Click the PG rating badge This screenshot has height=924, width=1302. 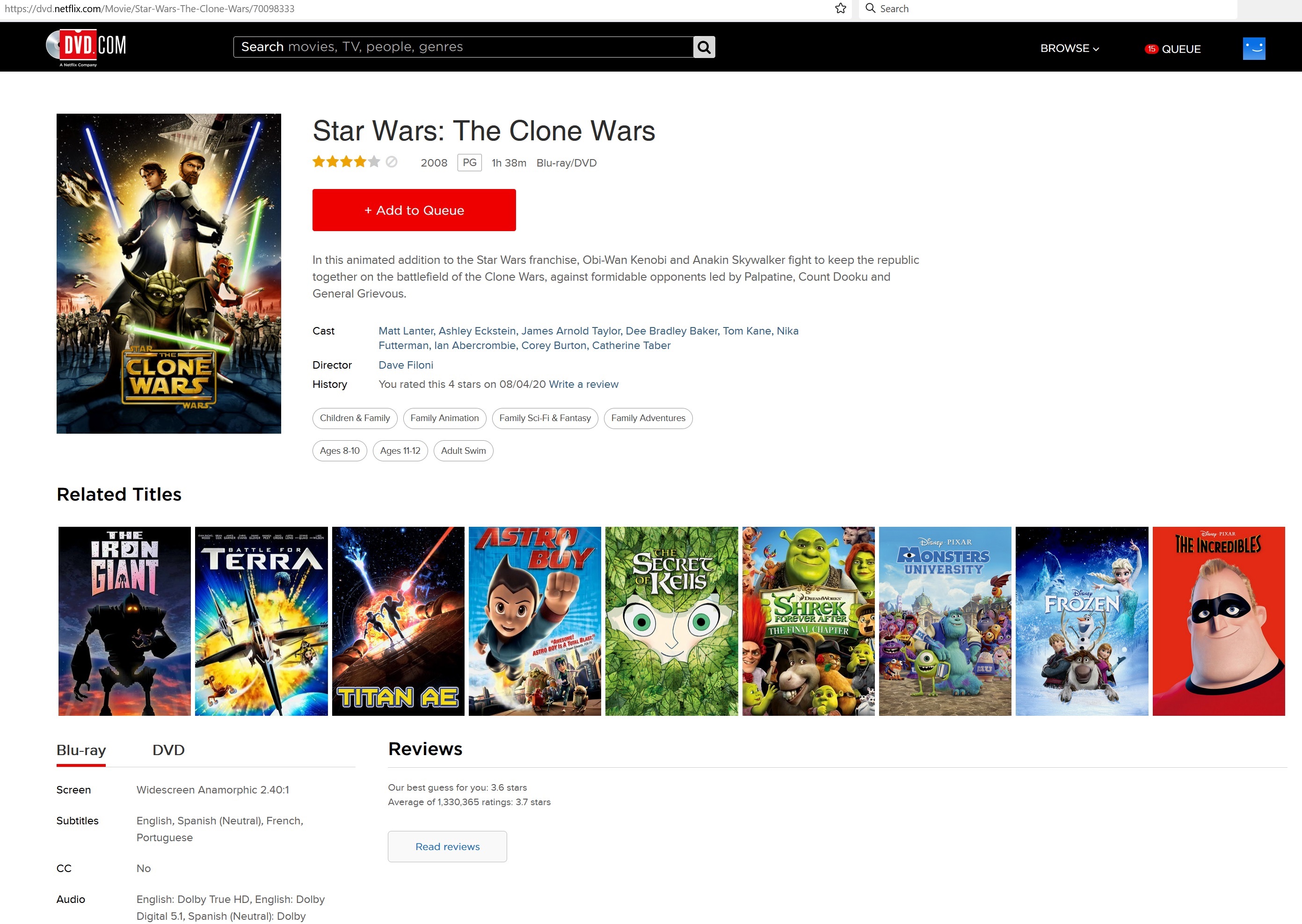(x=469, y=163)
